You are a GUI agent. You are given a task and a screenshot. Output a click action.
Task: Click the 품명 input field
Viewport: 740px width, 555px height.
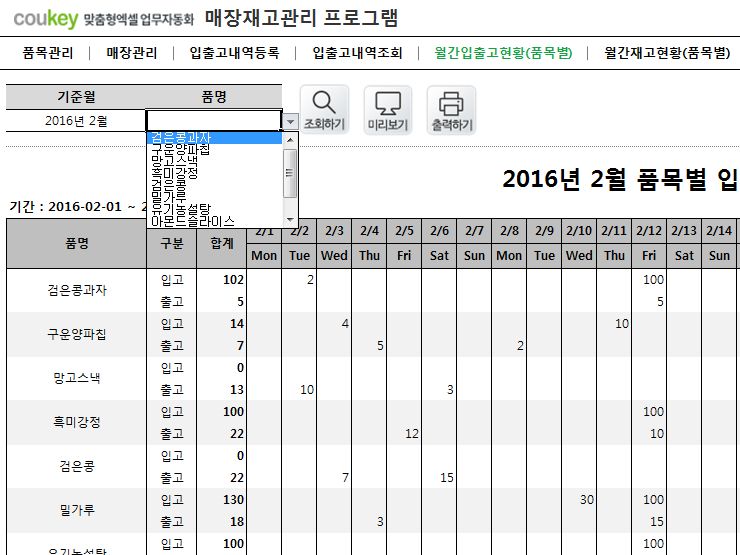214,121
